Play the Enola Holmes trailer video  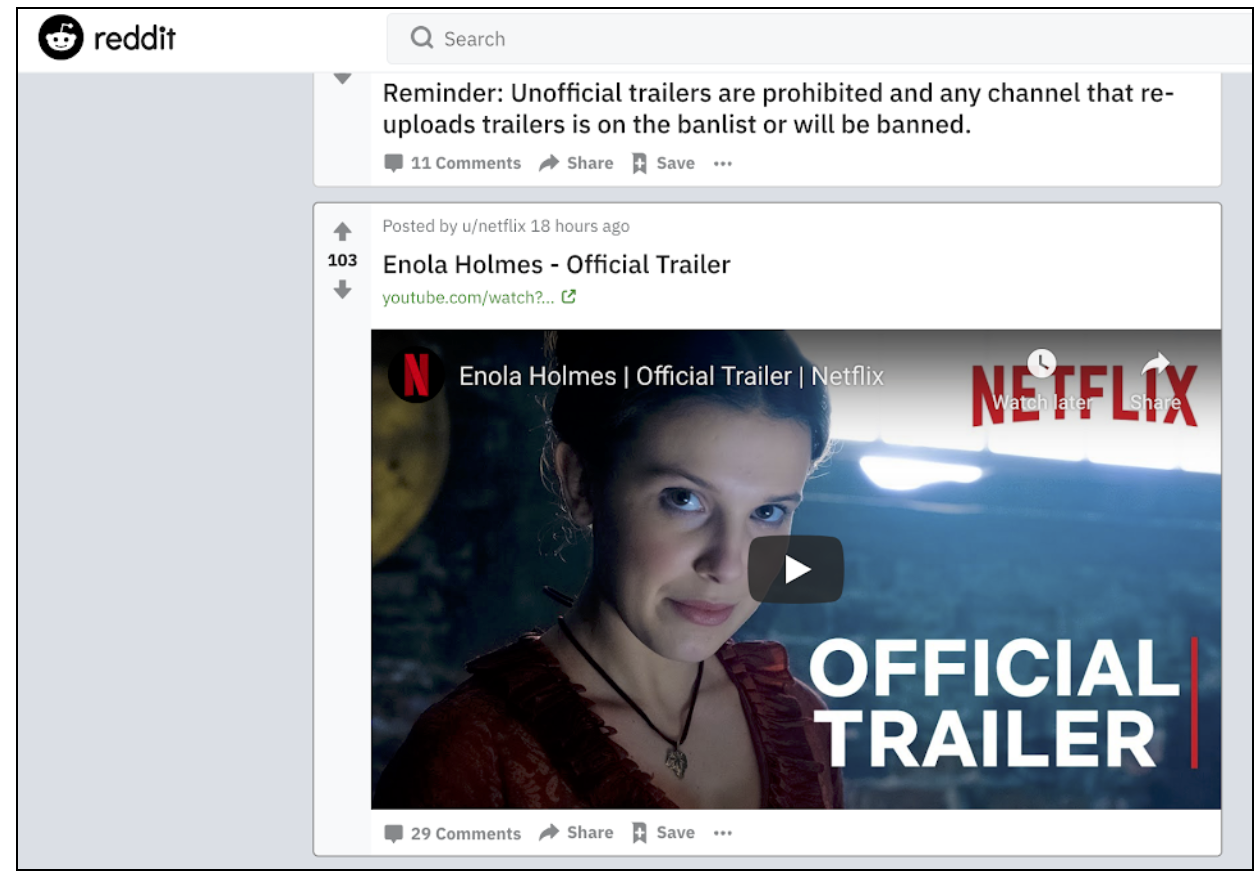796,569
